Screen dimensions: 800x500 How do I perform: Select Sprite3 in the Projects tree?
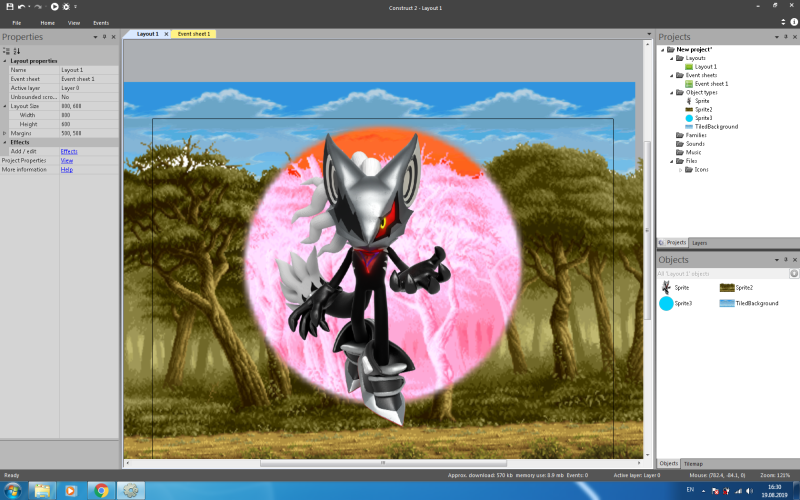pos(698,118)
